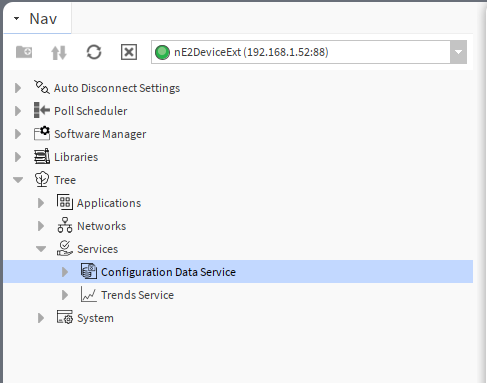Click the Software Manager gear-folder icon
487x383 pixels.
pyautogui.click(x=42, y=133)
